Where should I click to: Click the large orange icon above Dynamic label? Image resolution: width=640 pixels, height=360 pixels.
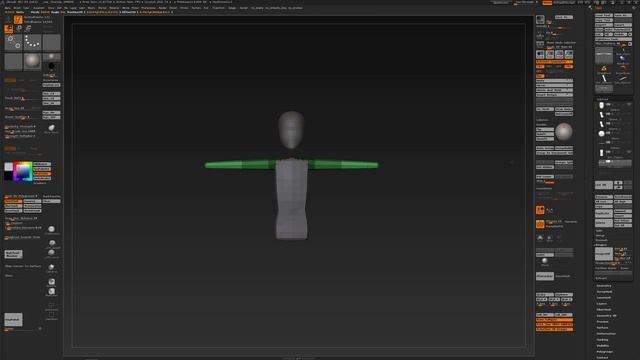click(540, 210)
